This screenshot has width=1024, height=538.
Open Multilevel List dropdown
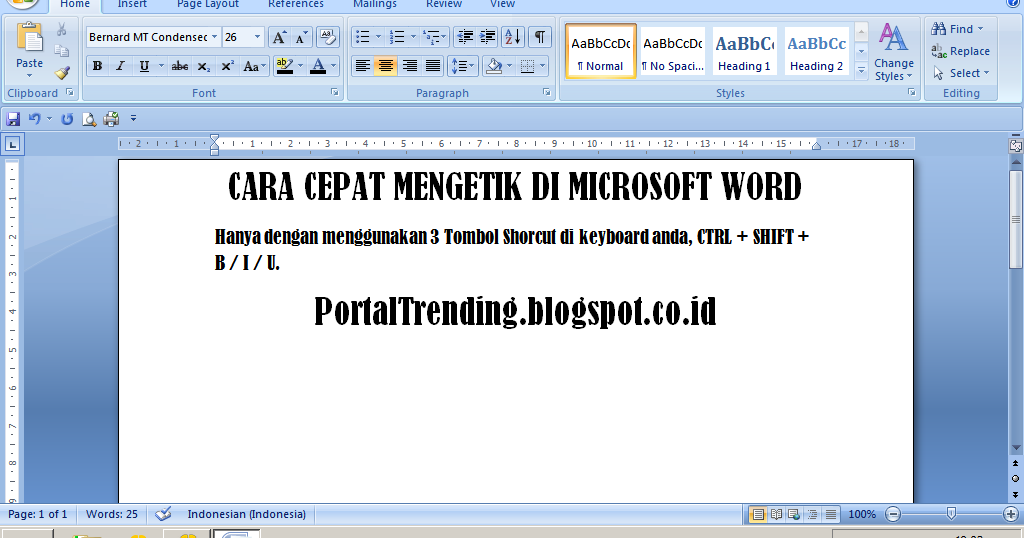click(435, 37)
